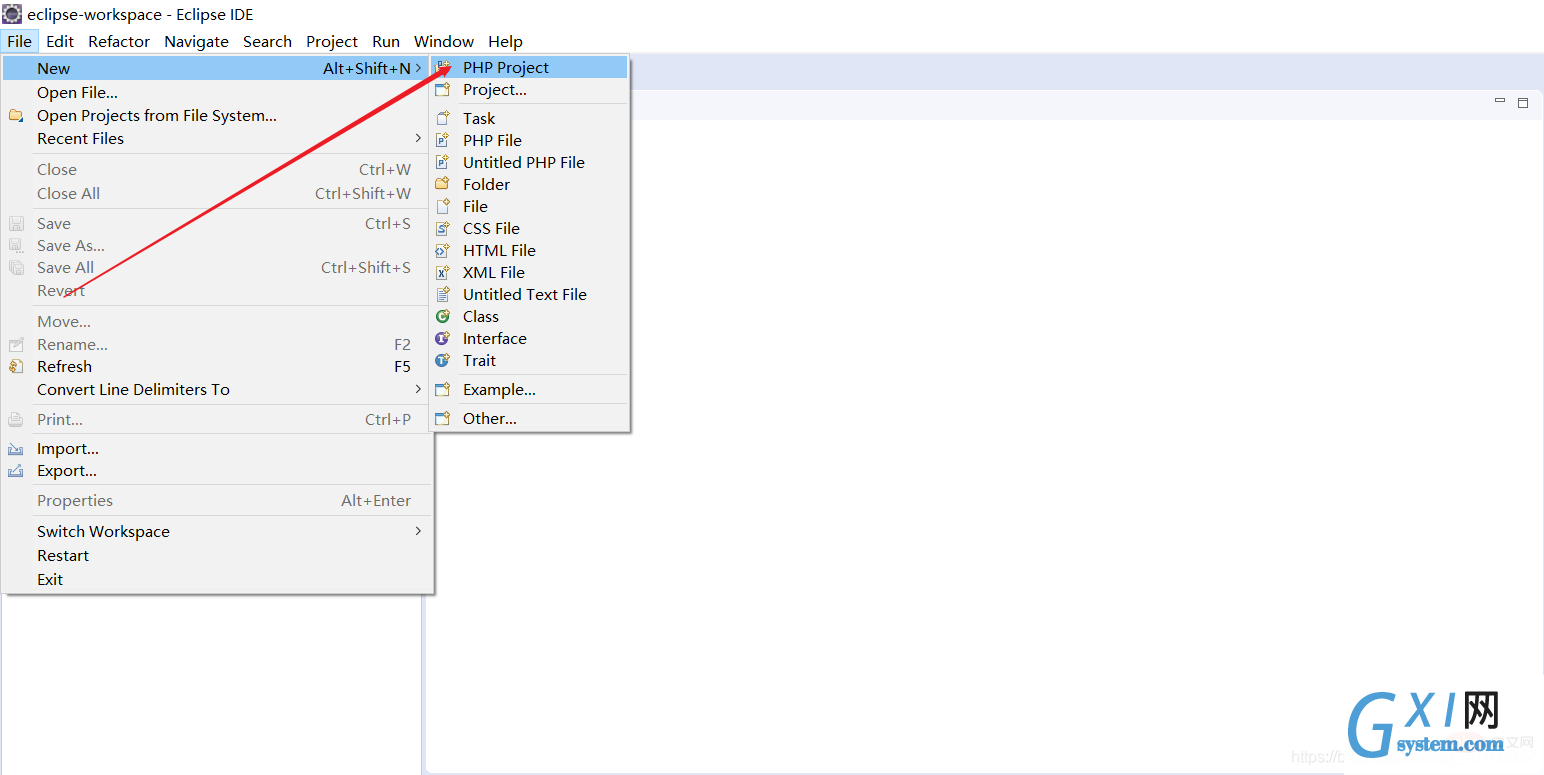Click the PHP File icon

[x=443, y=140]
